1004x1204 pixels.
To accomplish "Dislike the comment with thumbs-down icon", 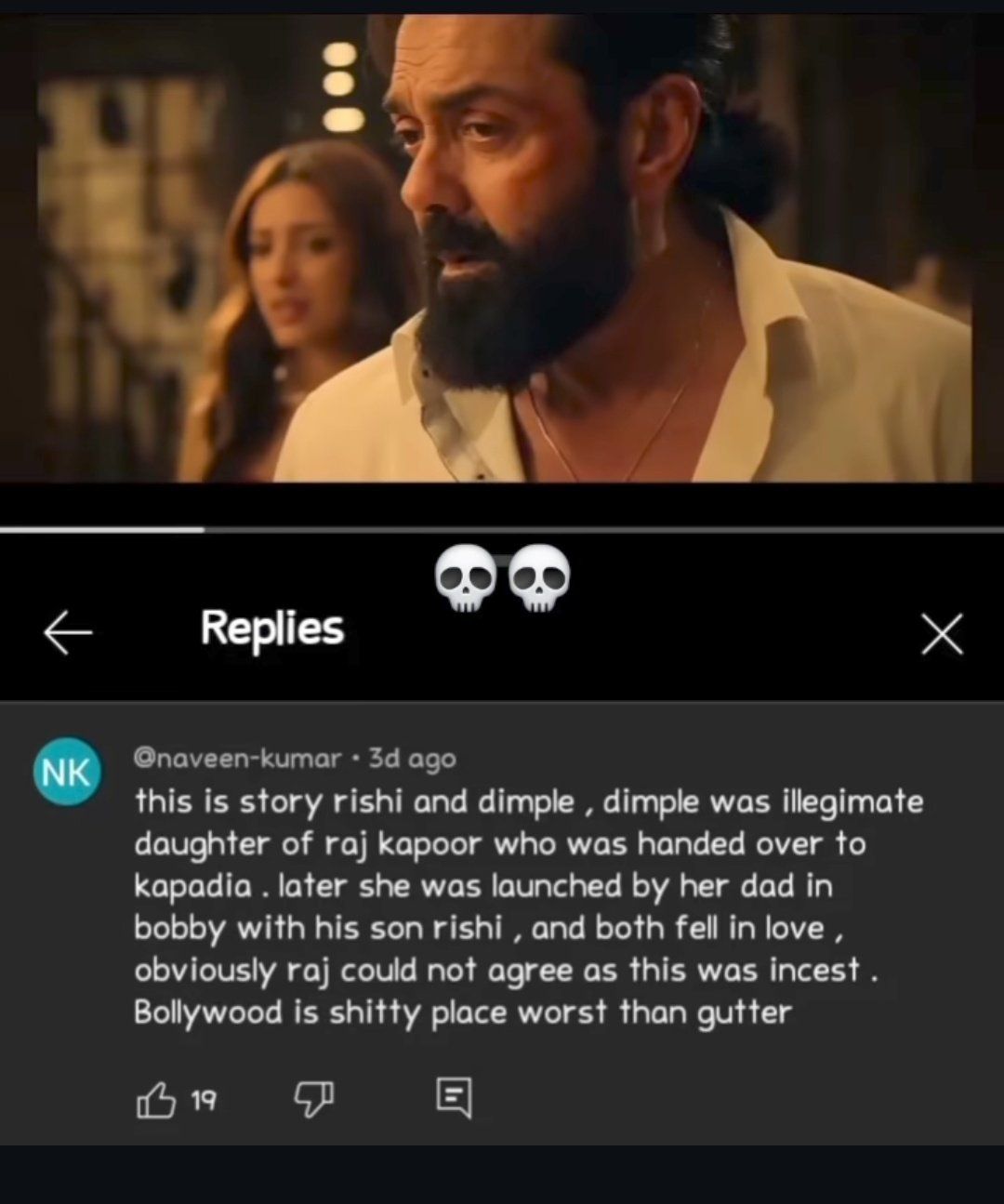I will (314, 1100).
